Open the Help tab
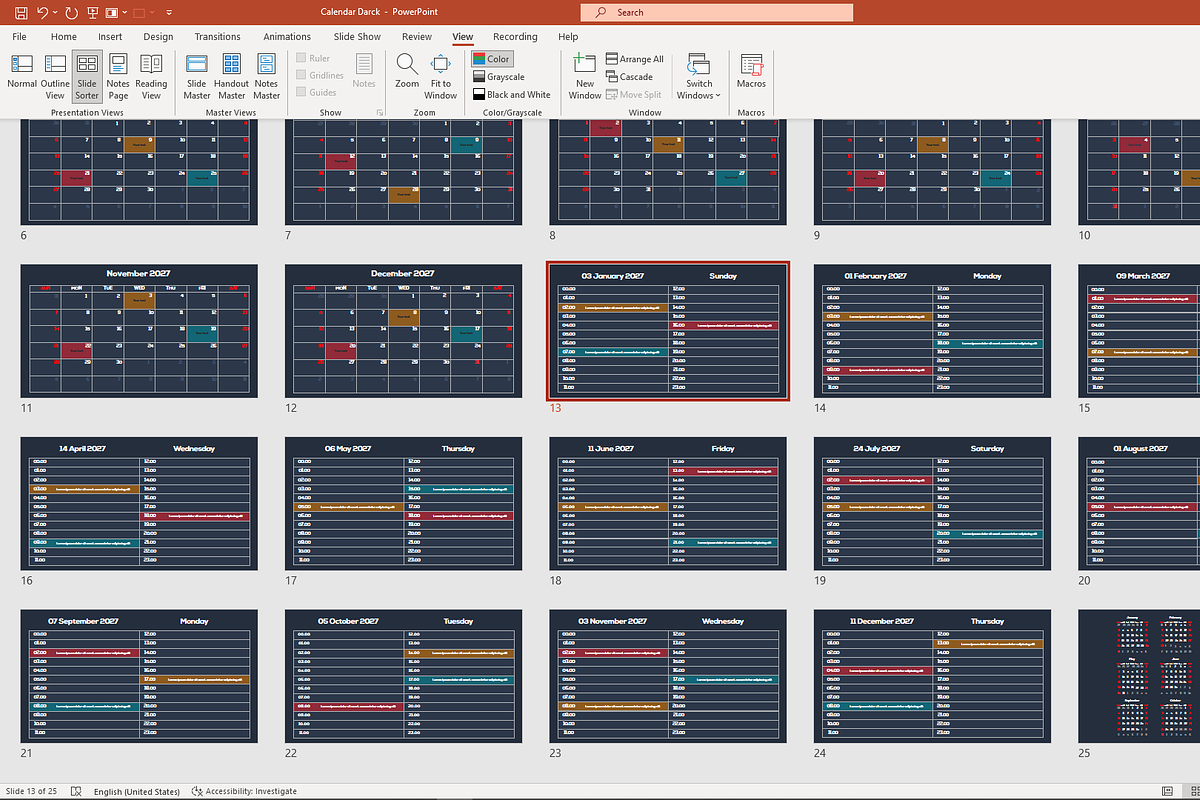 [568, 37]
